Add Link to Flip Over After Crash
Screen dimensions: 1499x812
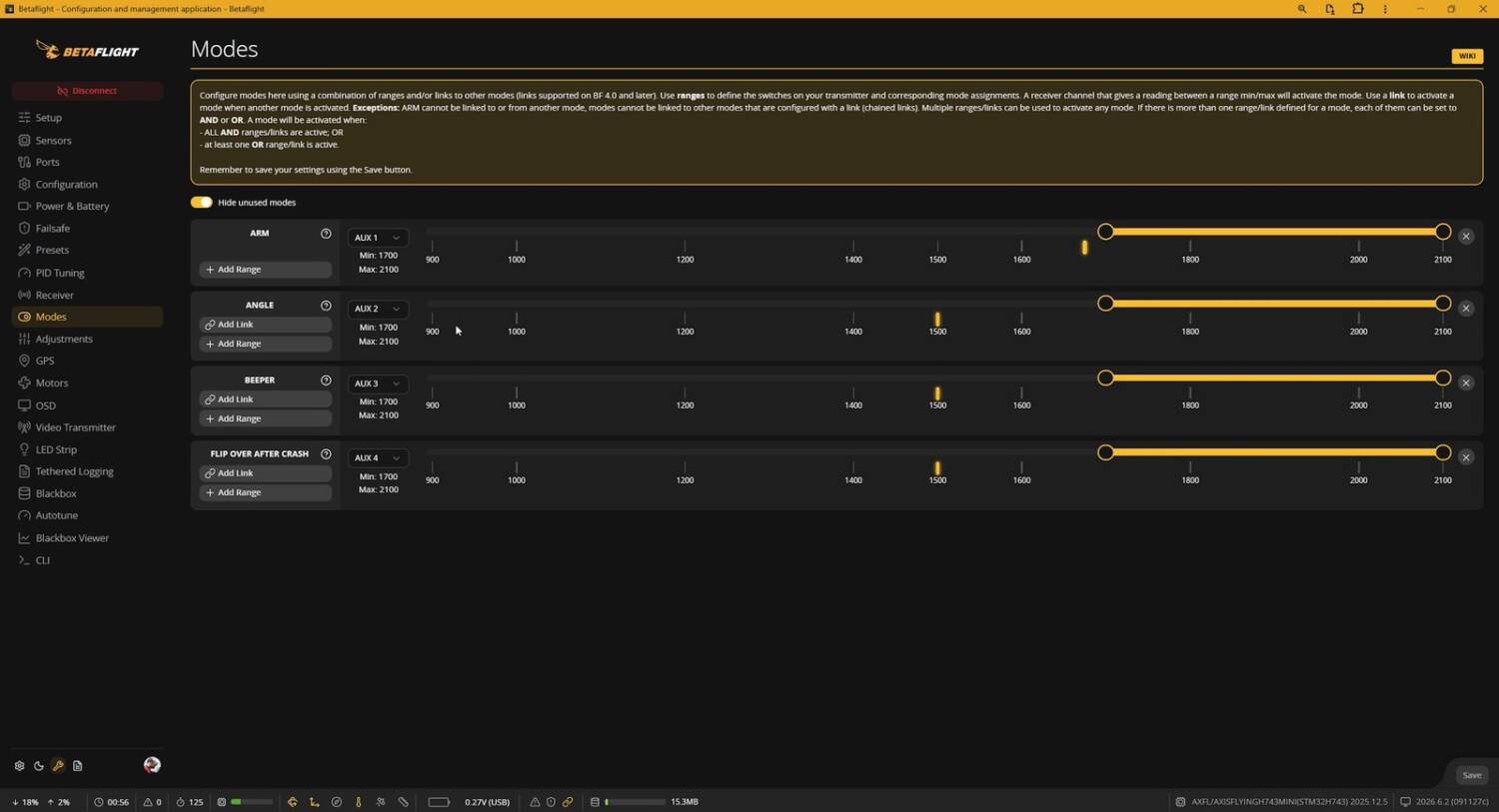coord(265,473)
